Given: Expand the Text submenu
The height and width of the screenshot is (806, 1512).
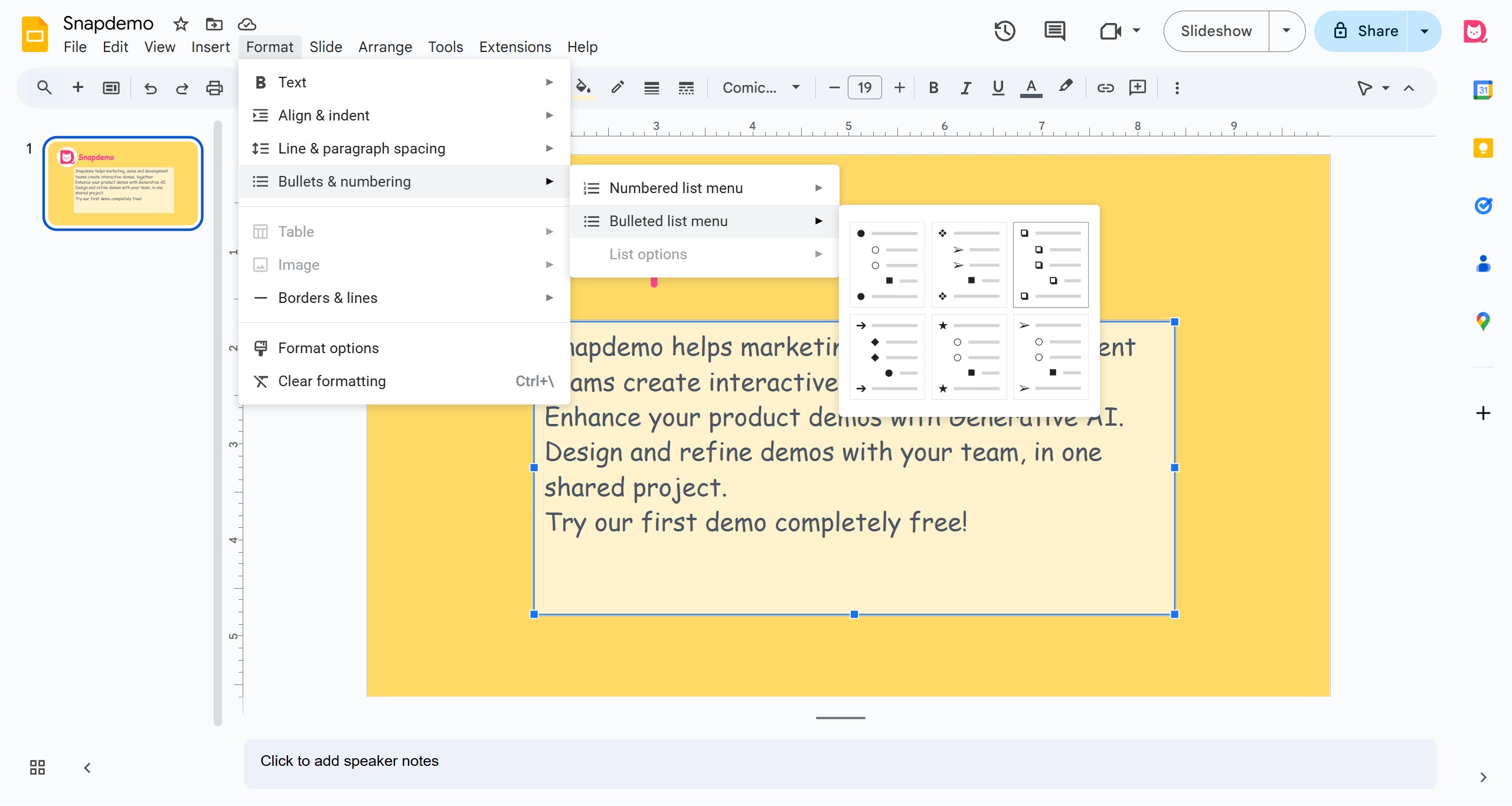Looking at the screenshot, I should click(x=404, y=82).
